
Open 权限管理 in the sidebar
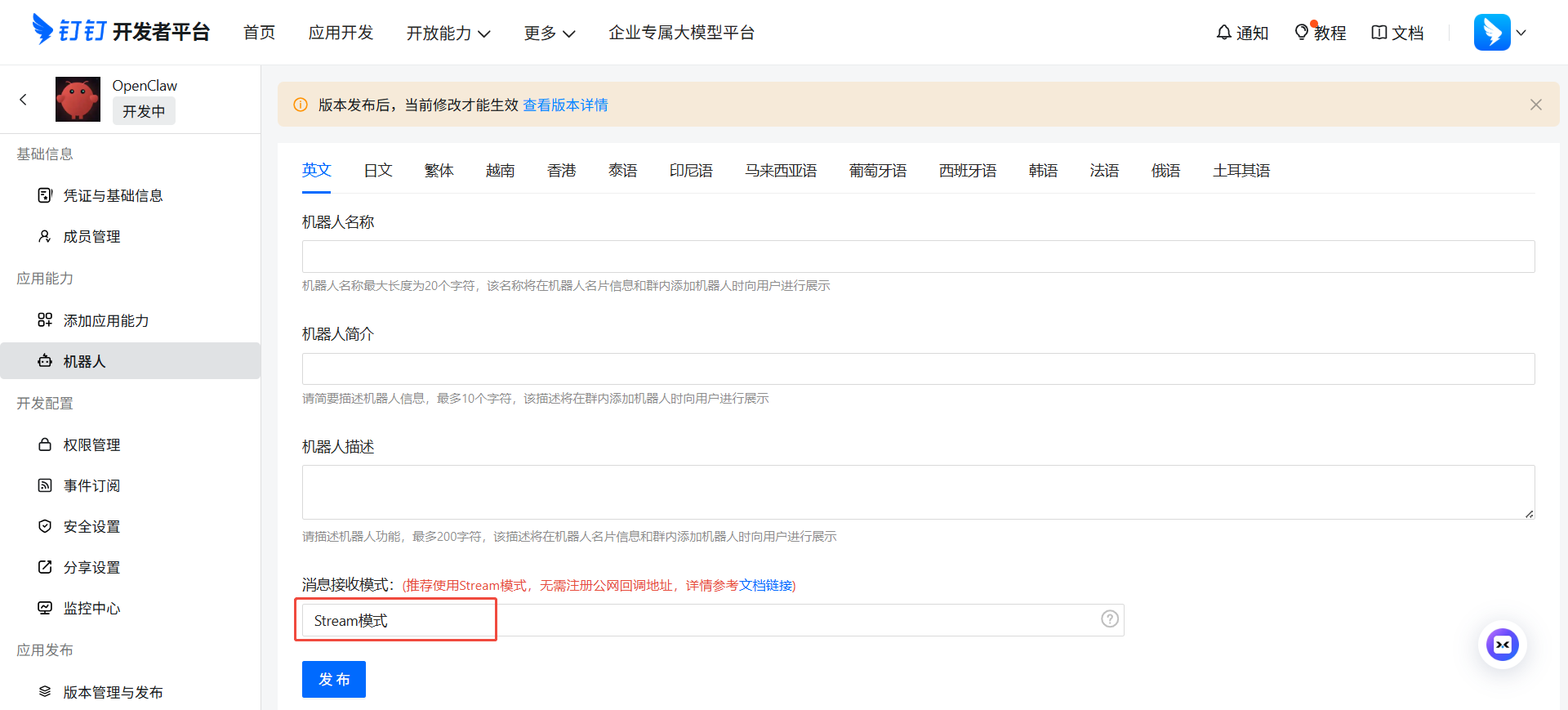point(91,445)
